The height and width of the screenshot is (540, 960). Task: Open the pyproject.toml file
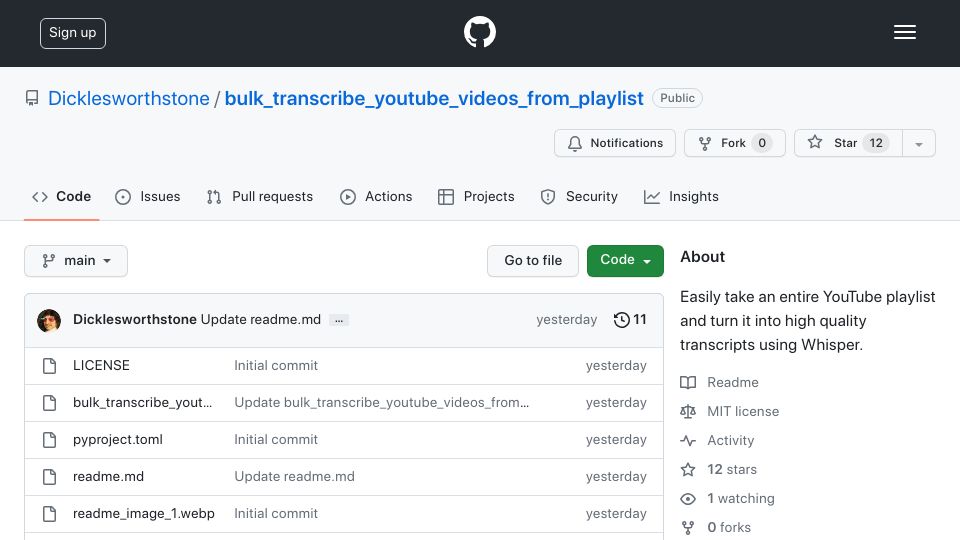coord(118,440)
